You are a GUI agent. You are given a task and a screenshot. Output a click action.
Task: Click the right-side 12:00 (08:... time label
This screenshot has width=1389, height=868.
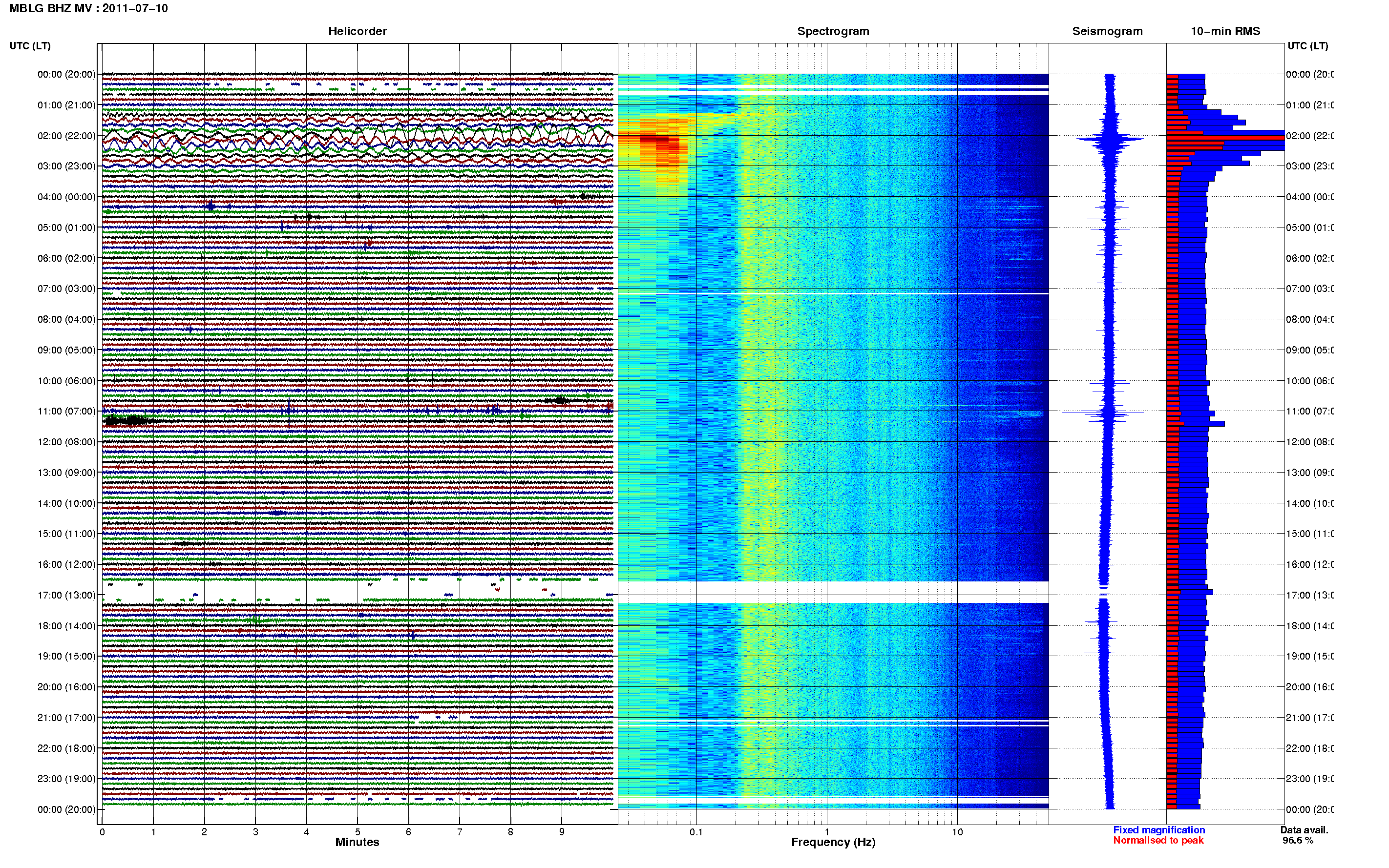tap(1310, 442)
